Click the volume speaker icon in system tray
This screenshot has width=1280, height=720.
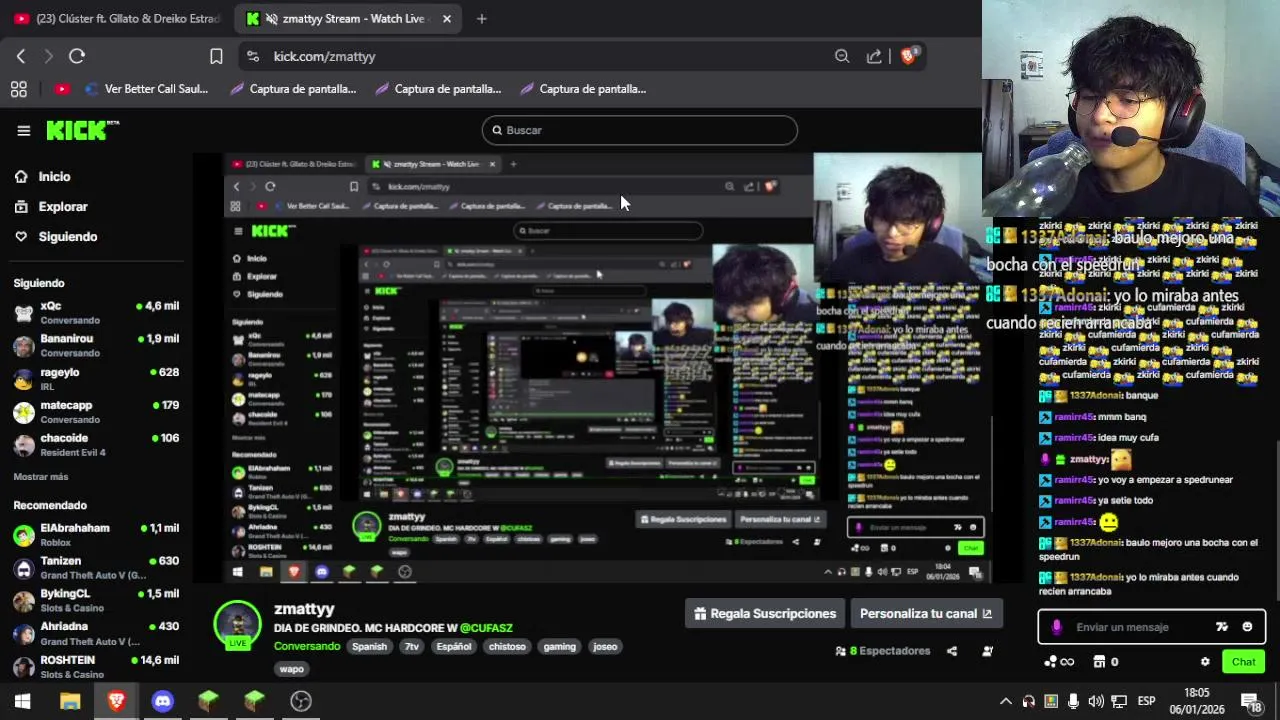tap(1096, 701)
